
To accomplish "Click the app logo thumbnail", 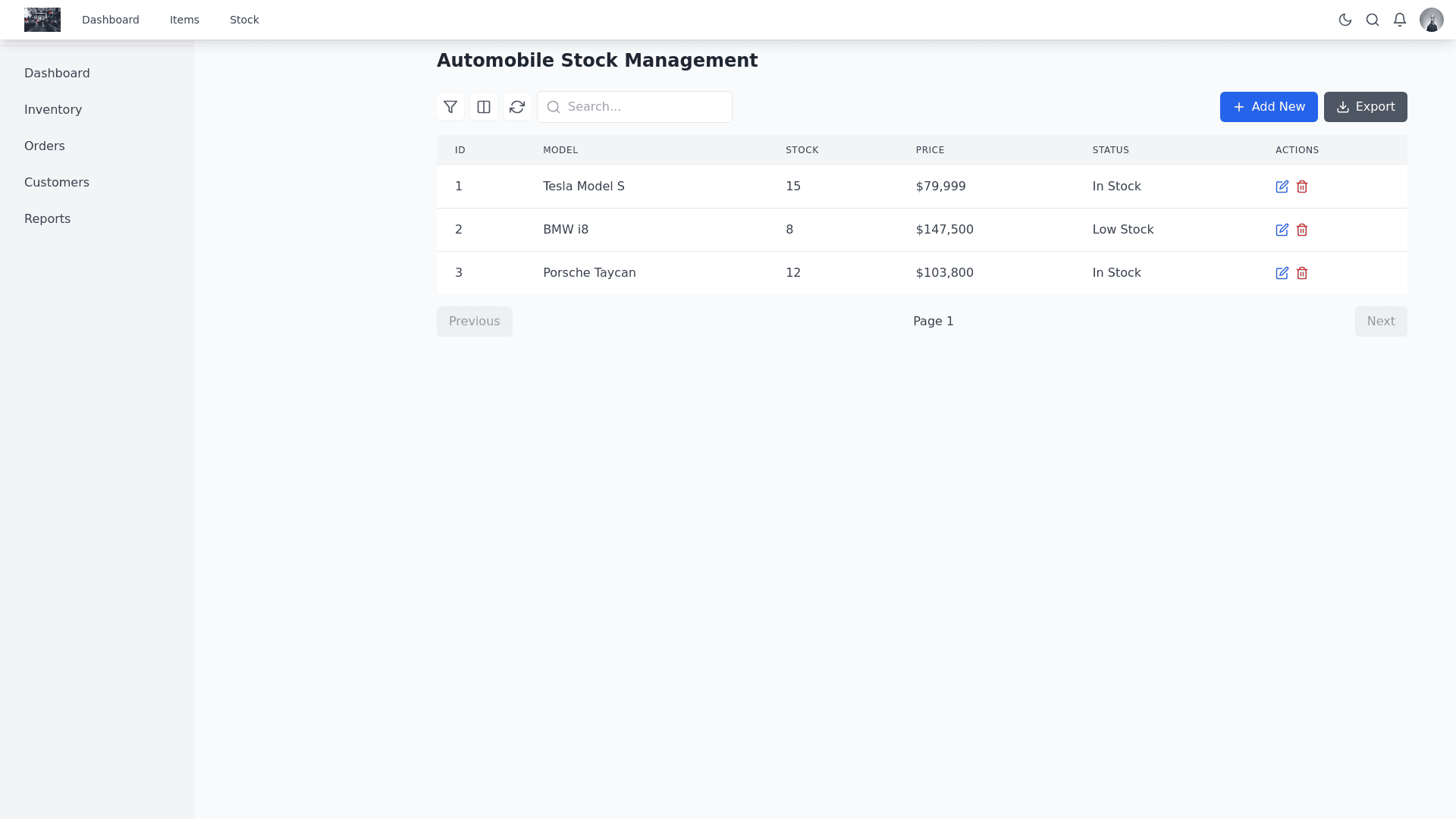I will coord(42,20).
